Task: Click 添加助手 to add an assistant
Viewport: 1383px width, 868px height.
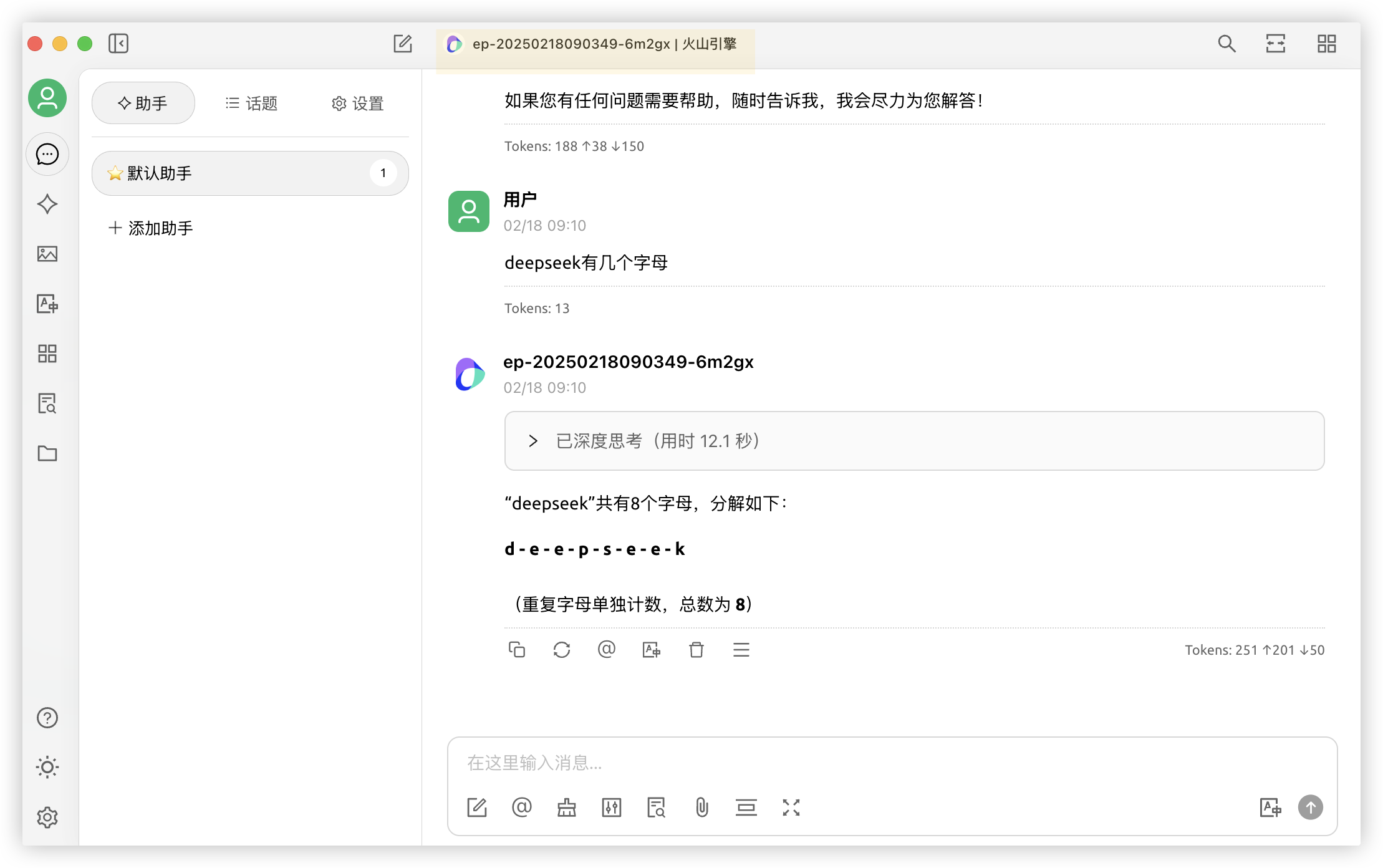Action: (151, 228)
